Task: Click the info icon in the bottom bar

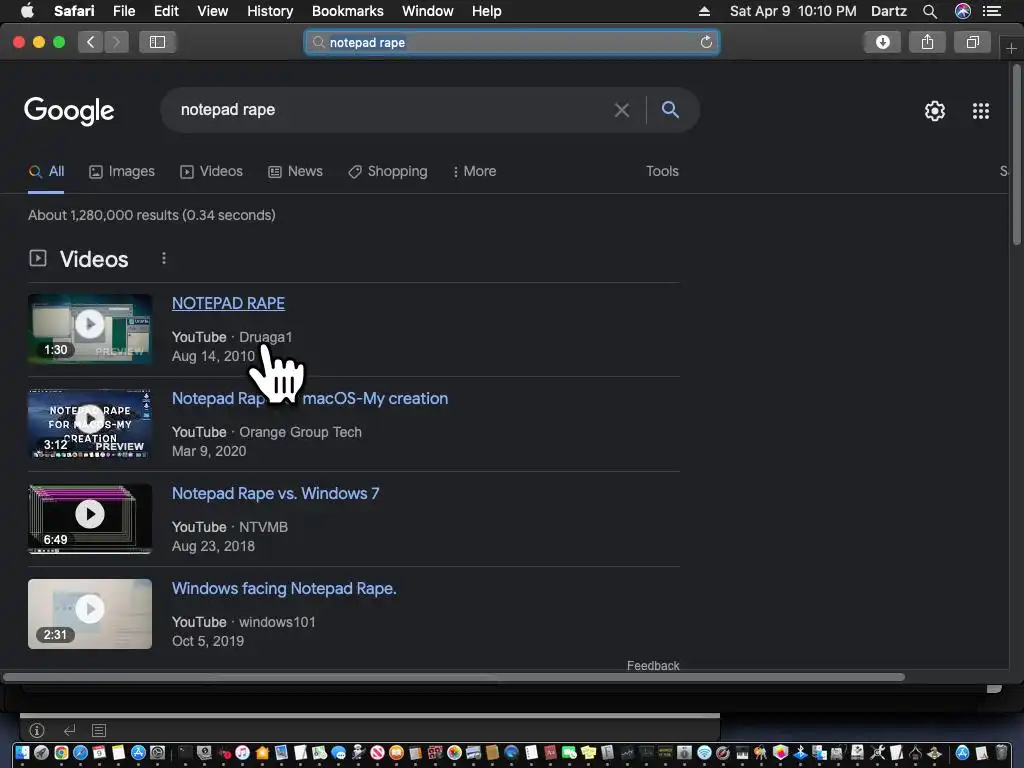Action: click(x=37, y=730)
